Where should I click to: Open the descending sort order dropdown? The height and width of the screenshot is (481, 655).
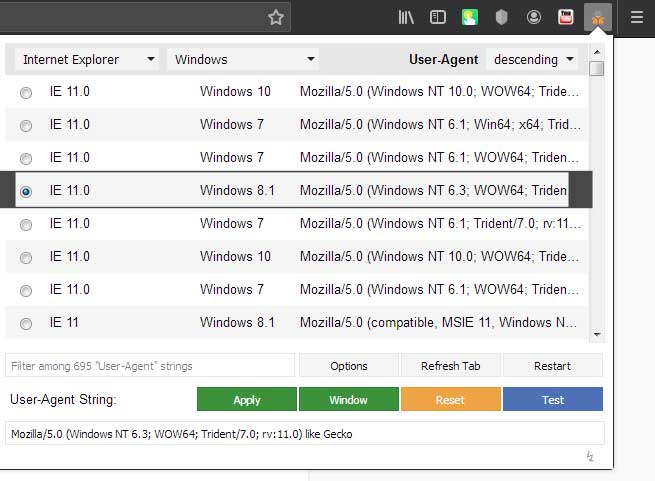click(533, 59)
